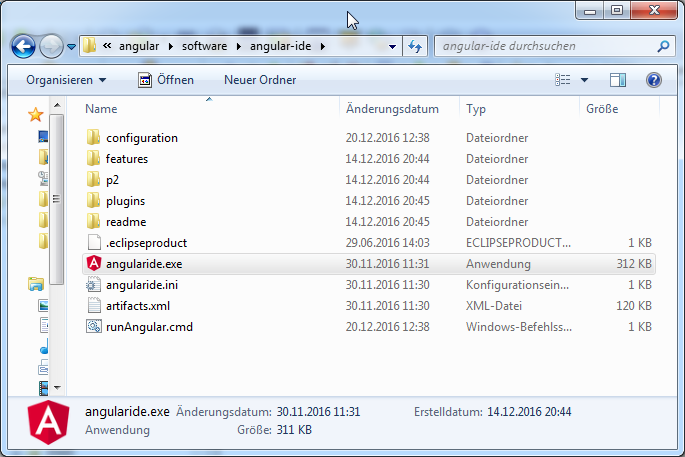
Task: Click the 120 KB size of artifacts.xml
Action: point(633,306)
